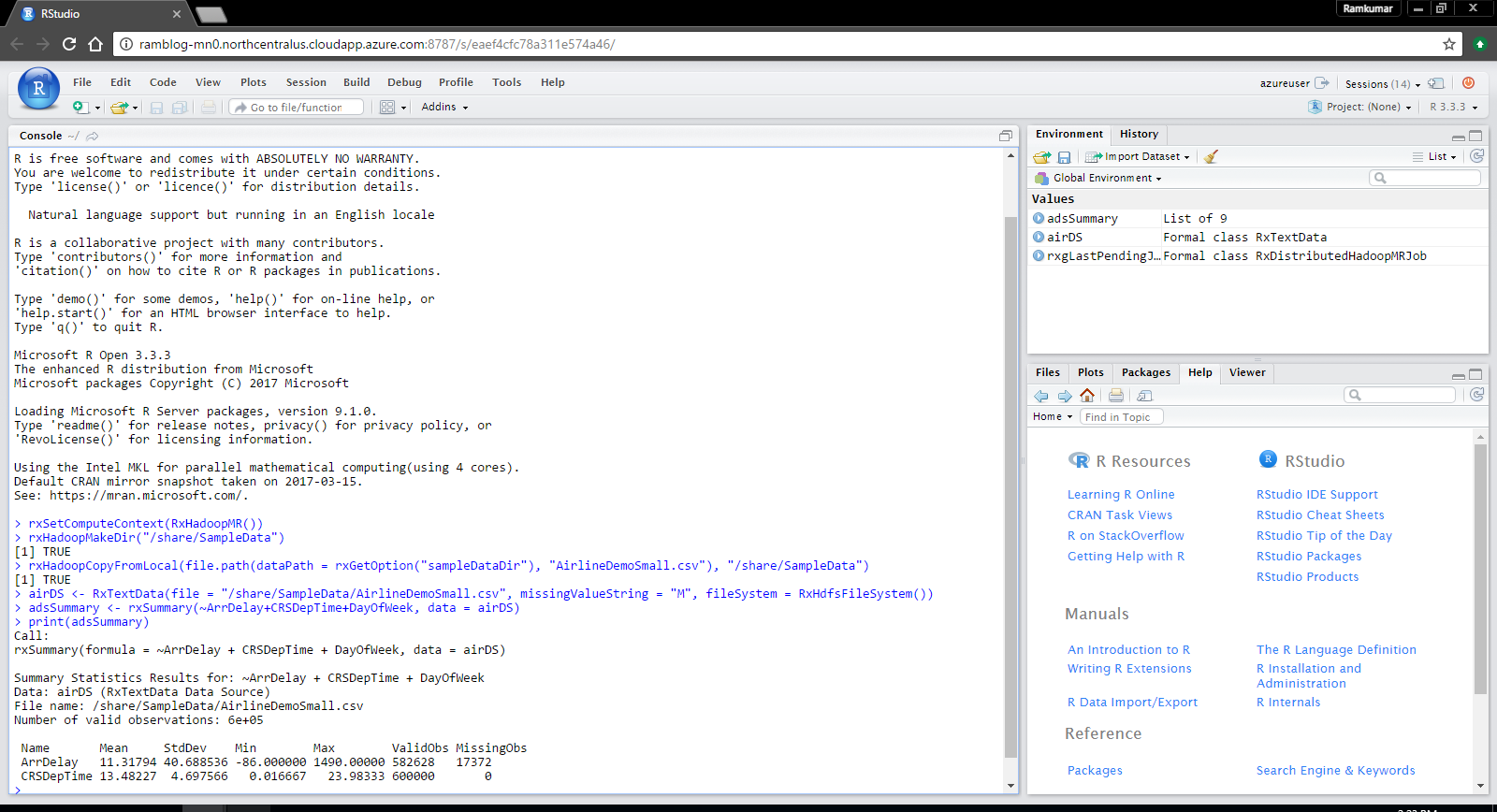Print the current Help topic
This screenshot has width=1497, height=812.
(1116, 396)
